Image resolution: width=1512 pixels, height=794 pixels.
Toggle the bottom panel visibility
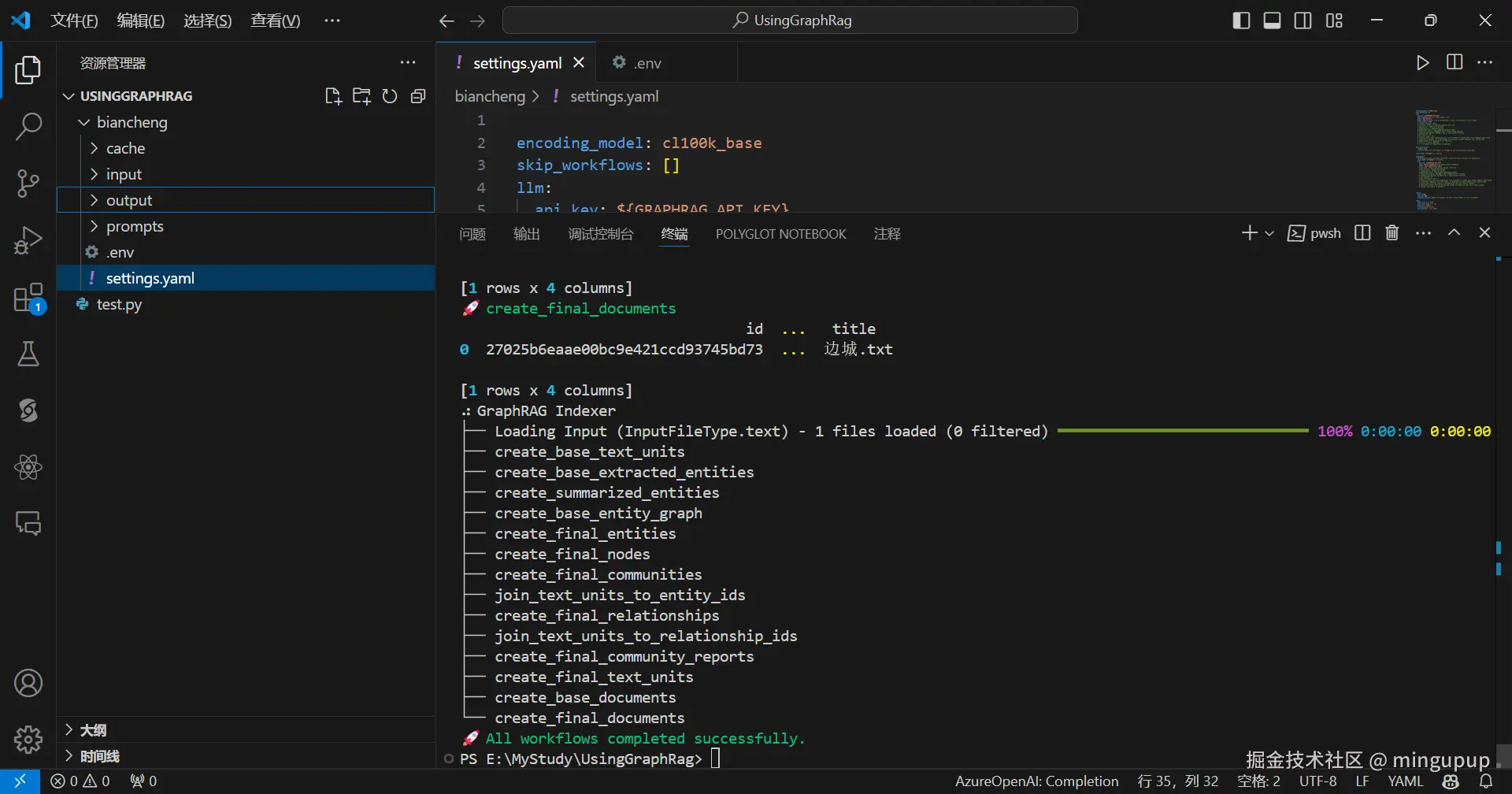coord(1272,20)
